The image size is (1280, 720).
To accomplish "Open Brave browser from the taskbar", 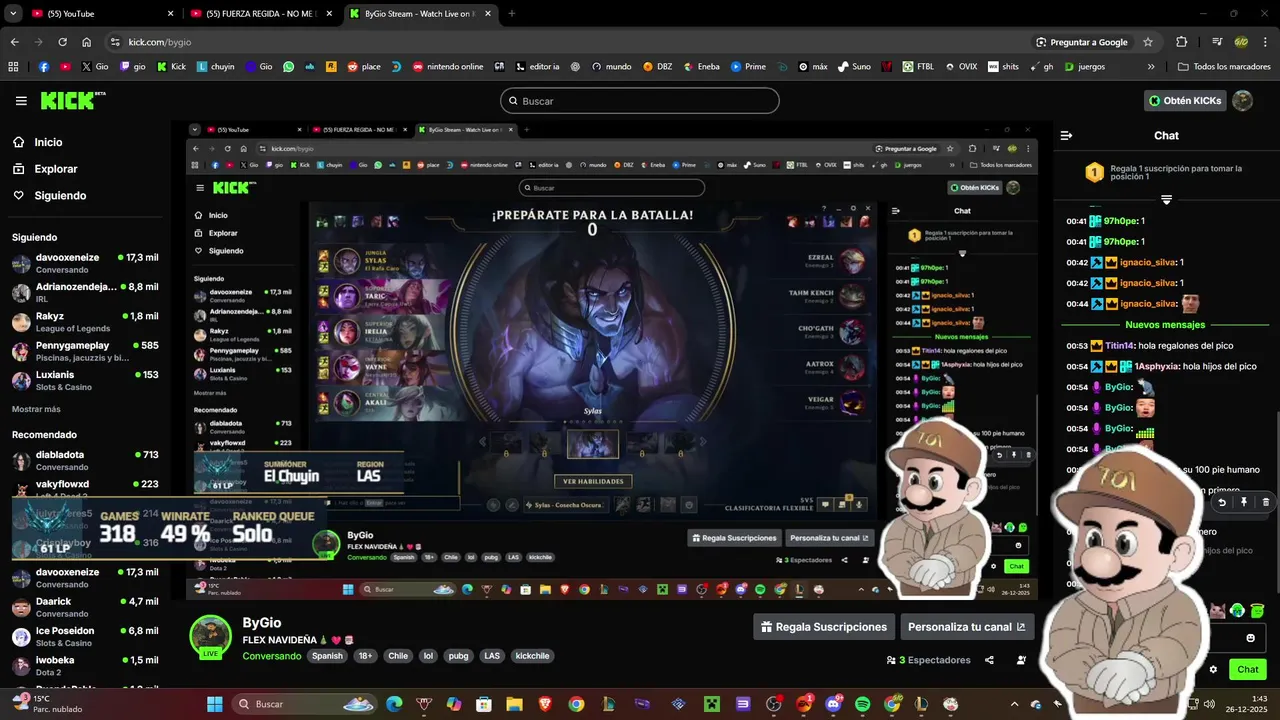I will pyautogui.click(x=545, y=704).
